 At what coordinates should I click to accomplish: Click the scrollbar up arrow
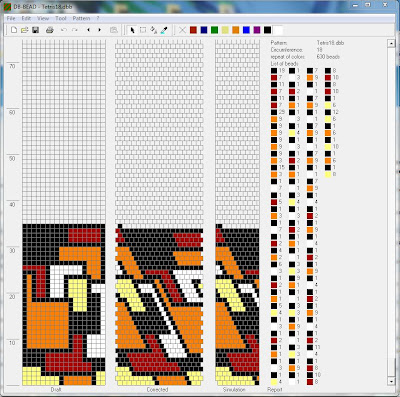(x=391, y=43)
